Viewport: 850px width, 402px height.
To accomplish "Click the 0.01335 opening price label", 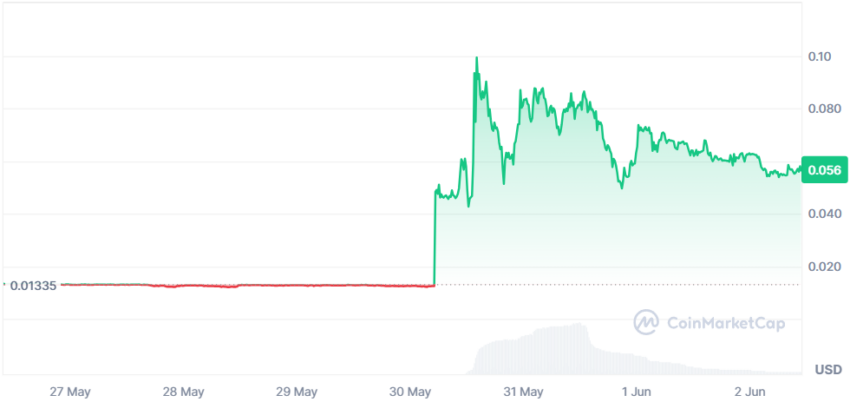I will pos(33,286).
